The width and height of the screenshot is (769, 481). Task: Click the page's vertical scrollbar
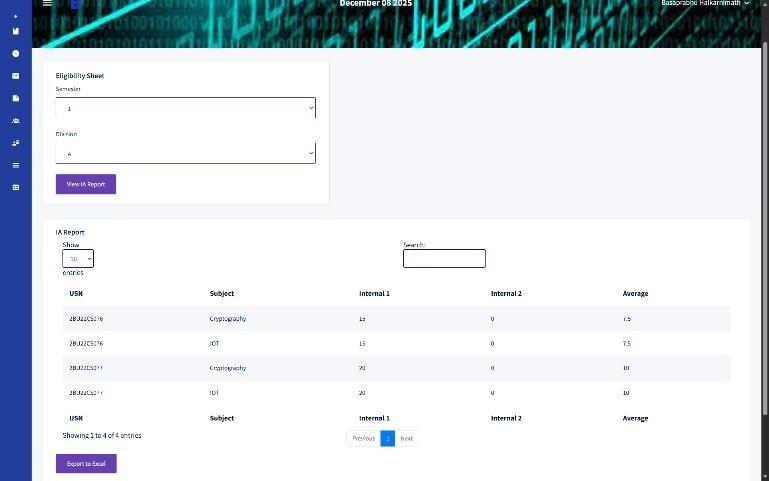click(765, 230)
